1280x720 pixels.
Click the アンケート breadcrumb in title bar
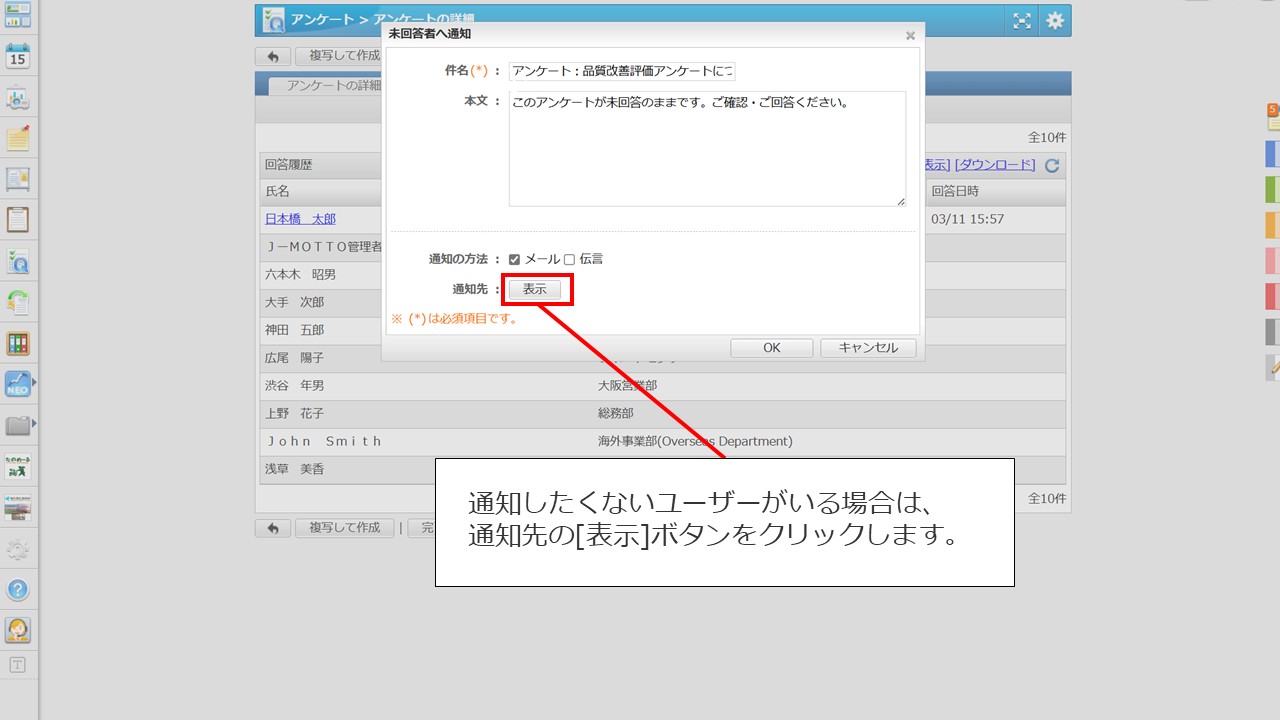[323, 20]
